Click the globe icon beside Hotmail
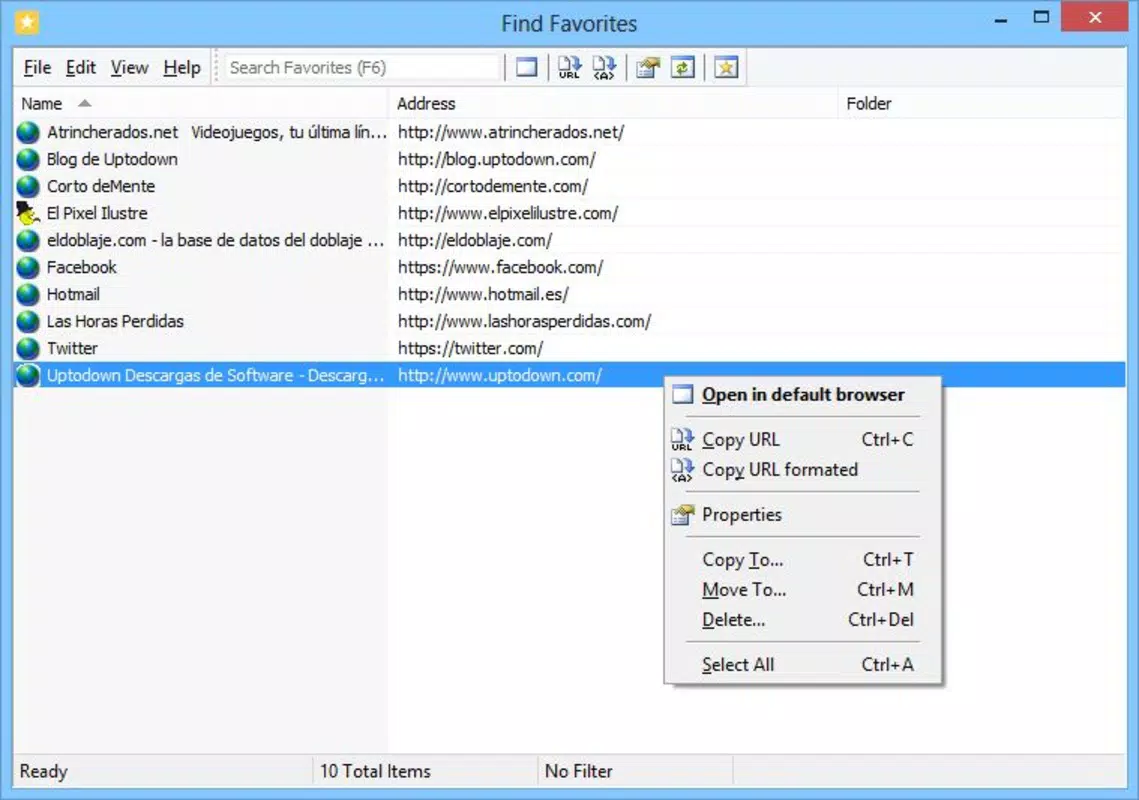 (x=28, y=294)
